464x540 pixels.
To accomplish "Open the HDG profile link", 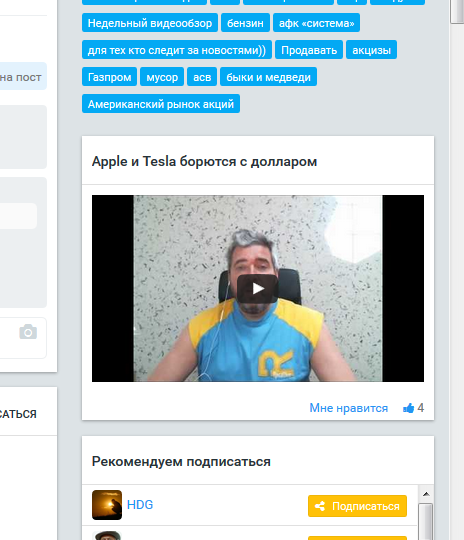I will (140, 505).
